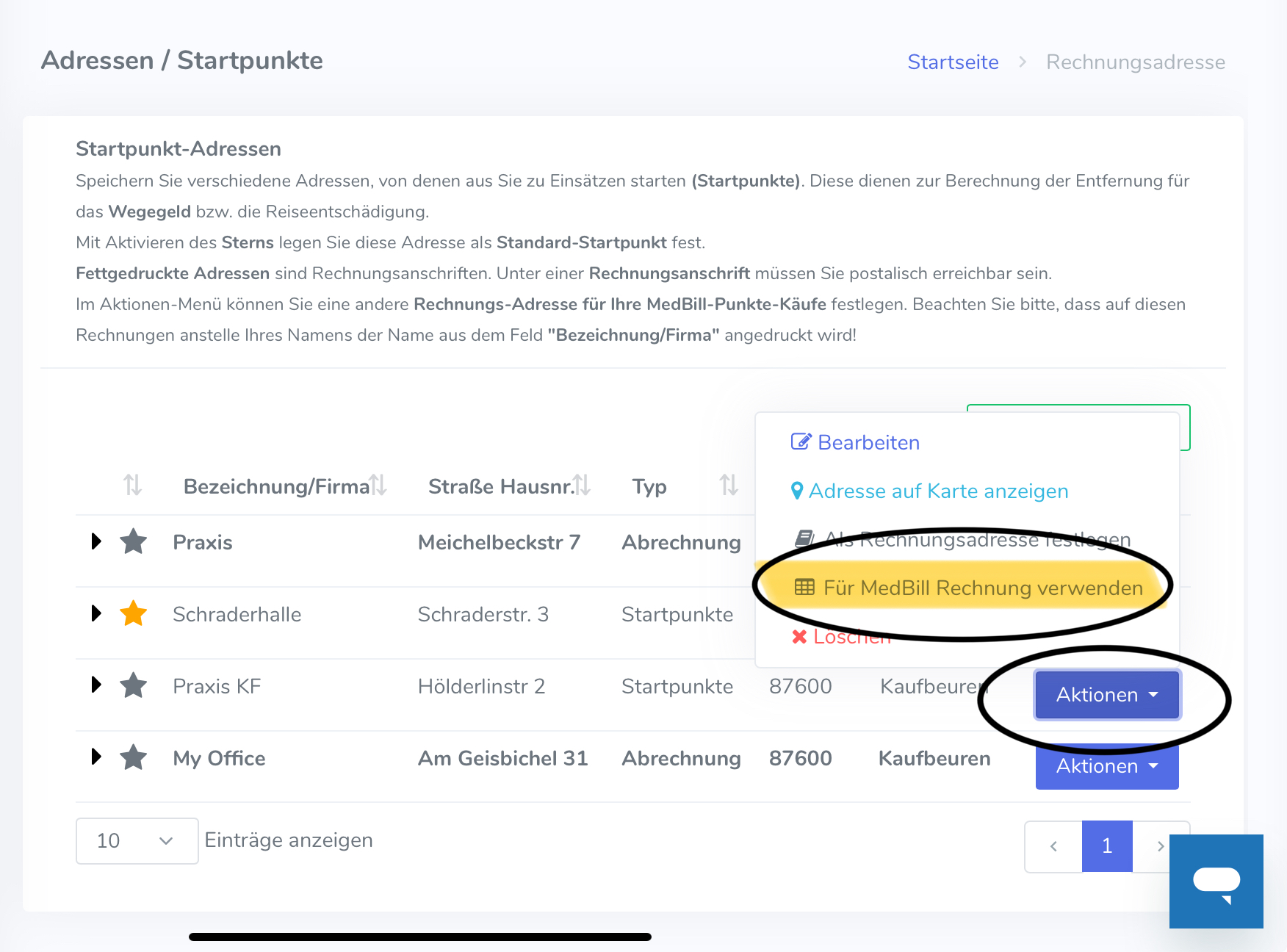Viewport: 1287px width, 952px height.
Task: Click page 1 pagination button
Action: coord(1106,846)
